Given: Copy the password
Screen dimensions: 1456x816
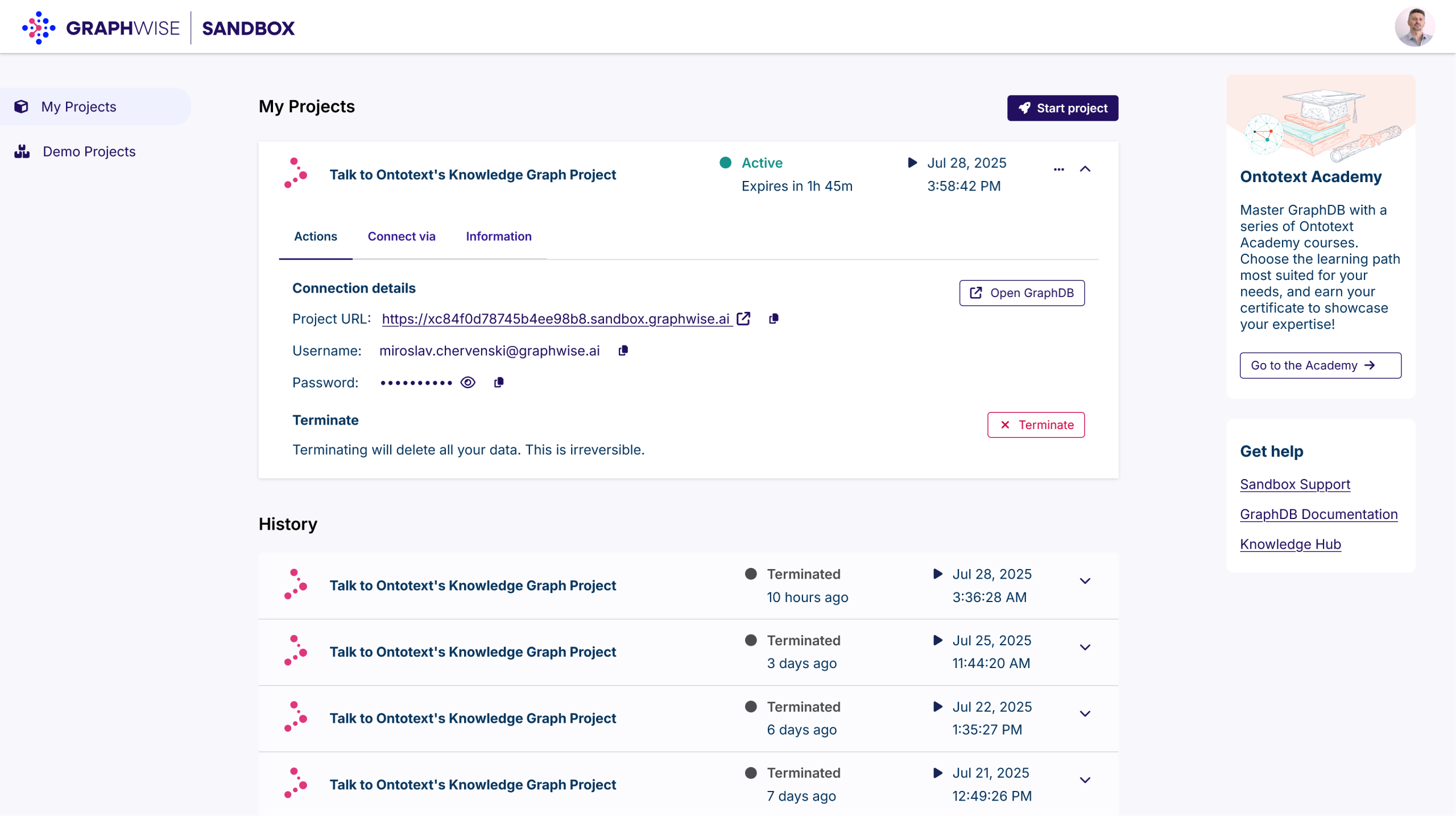Looking at the screenshot, I should pyautogui.click(x=499, y=382).
